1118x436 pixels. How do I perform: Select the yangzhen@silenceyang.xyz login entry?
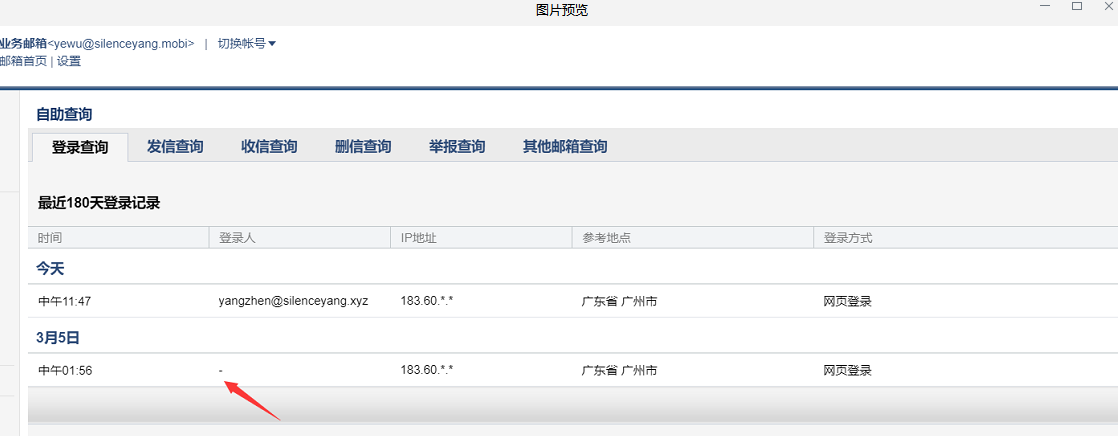point(293,301)
